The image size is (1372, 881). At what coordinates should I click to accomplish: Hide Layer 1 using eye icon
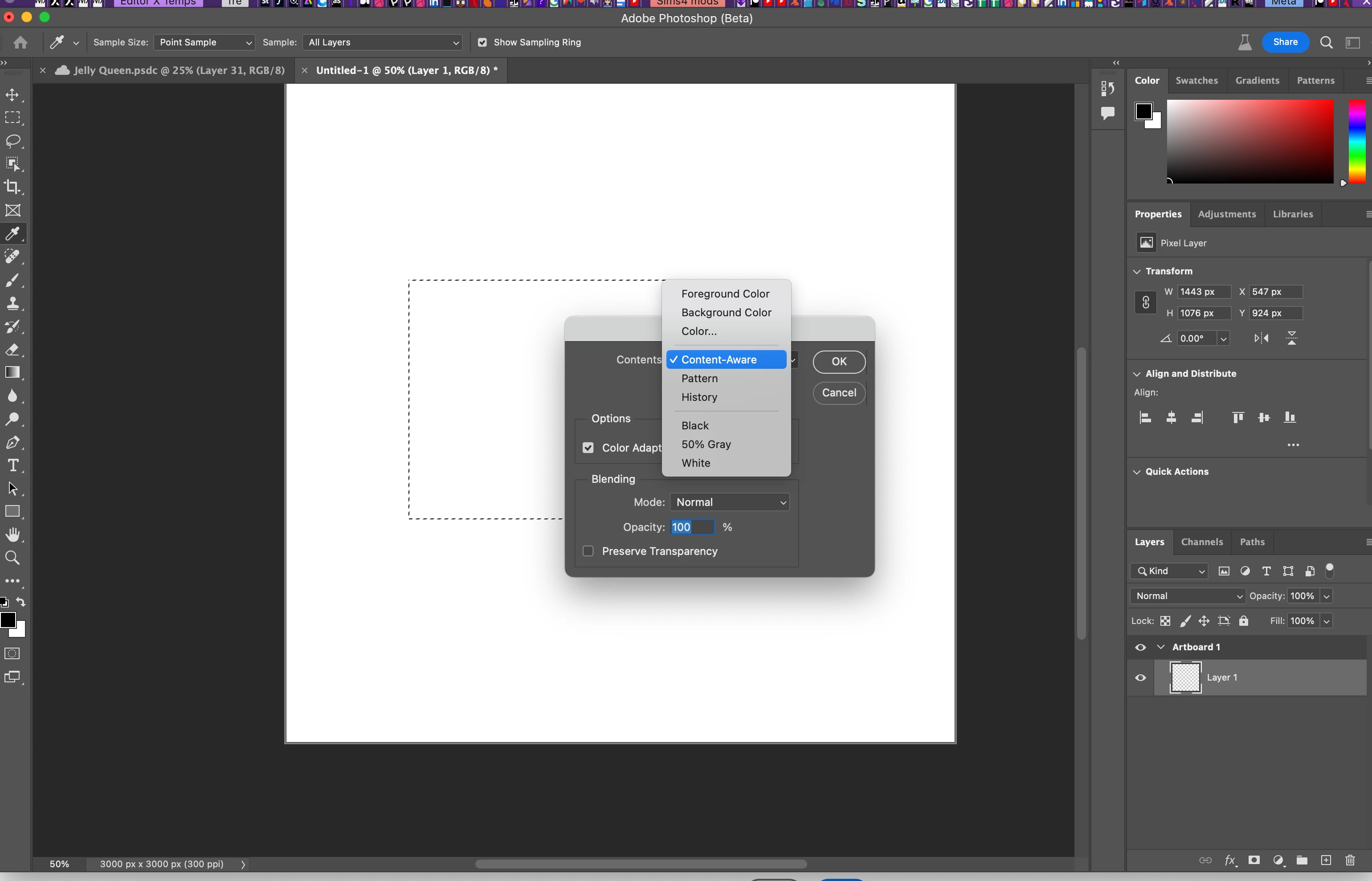(x=1140, y=677)
